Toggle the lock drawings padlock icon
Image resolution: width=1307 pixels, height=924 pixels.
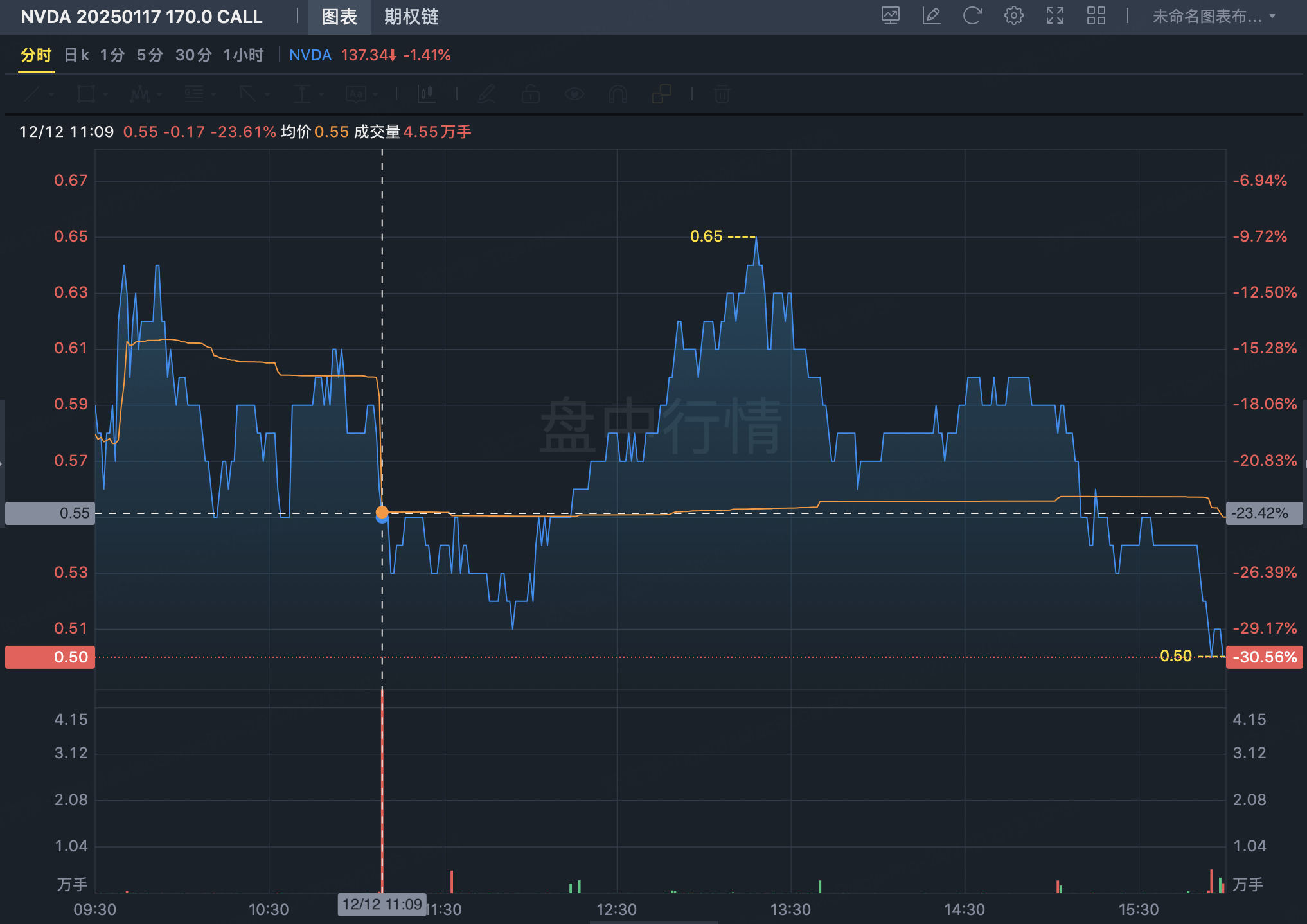[x=530, y=94]
